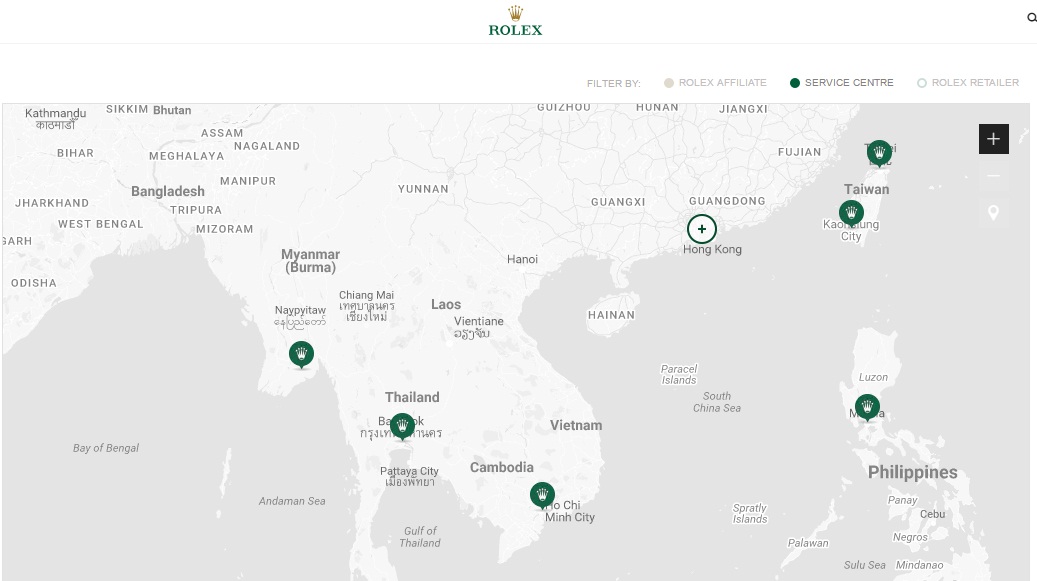Click the Myanmar service centre marker
Screen dimensions: 1037x581
coord(301,354)
